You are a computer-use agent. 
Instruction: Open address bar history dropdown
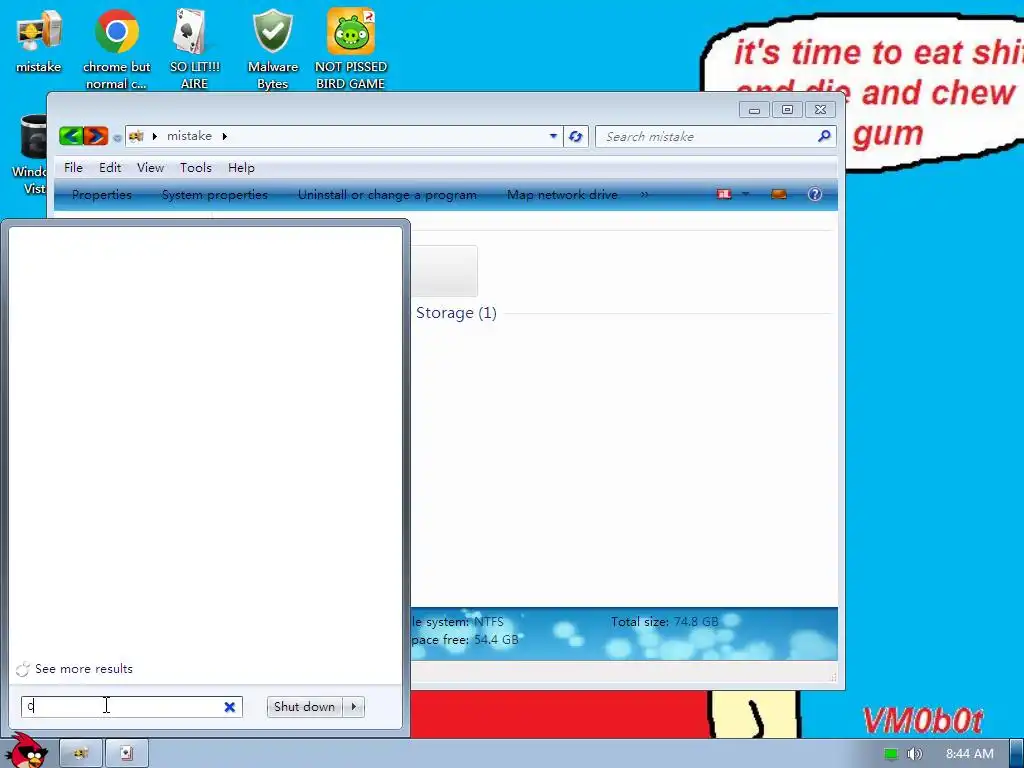pyautogui.click(x=553, y=136)
